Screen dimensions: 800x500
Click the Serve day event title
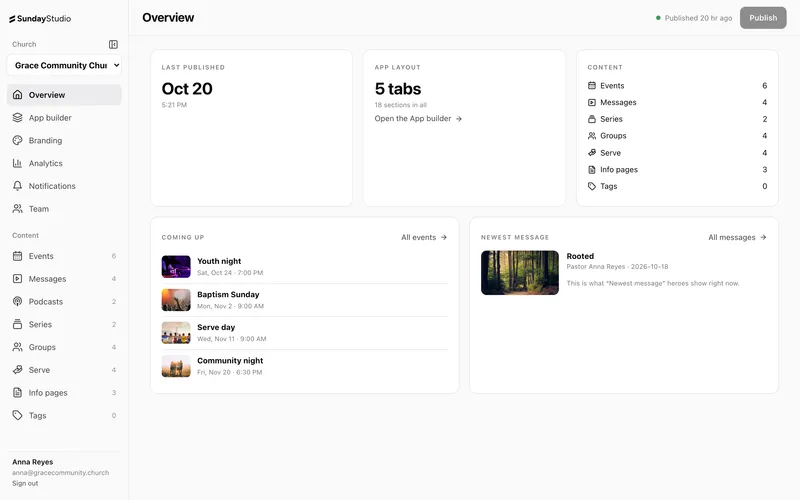click(x=216, y=327)
